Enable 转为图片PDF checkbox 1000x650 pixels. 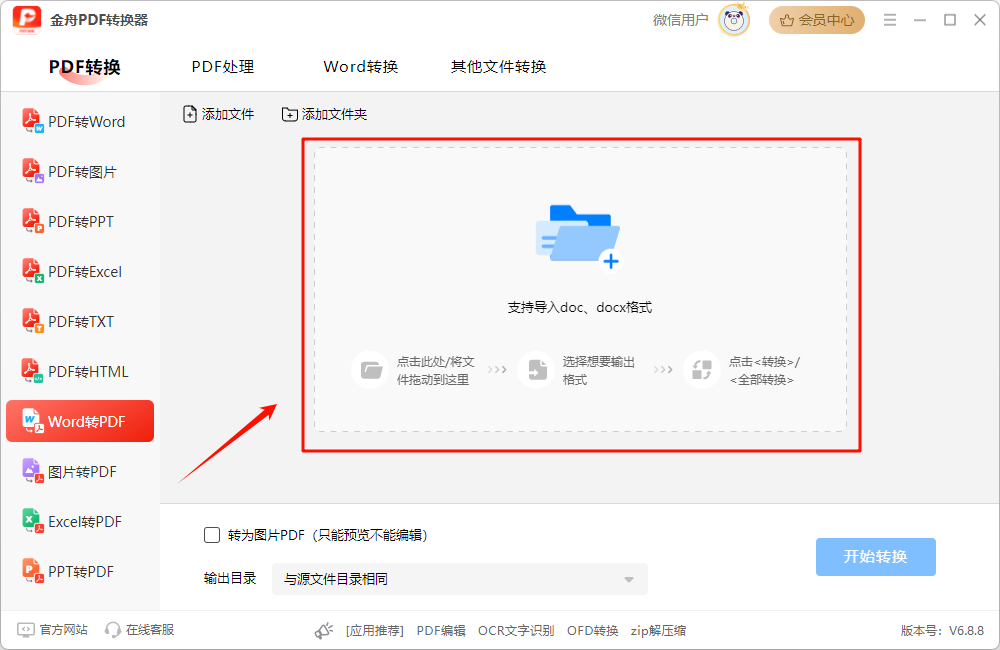point(212,535)
